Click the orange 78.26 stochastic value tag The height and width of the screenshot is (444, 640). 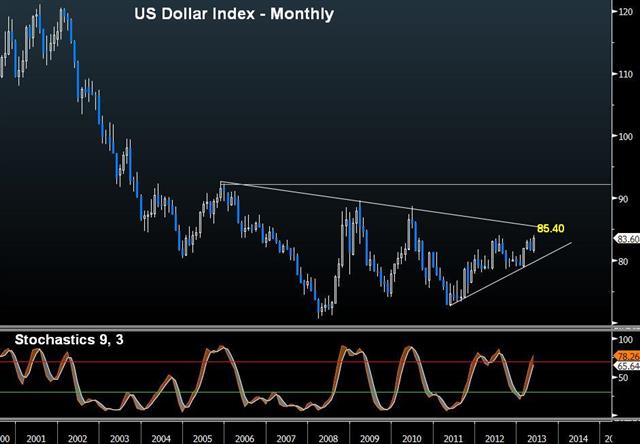(627, 356)
